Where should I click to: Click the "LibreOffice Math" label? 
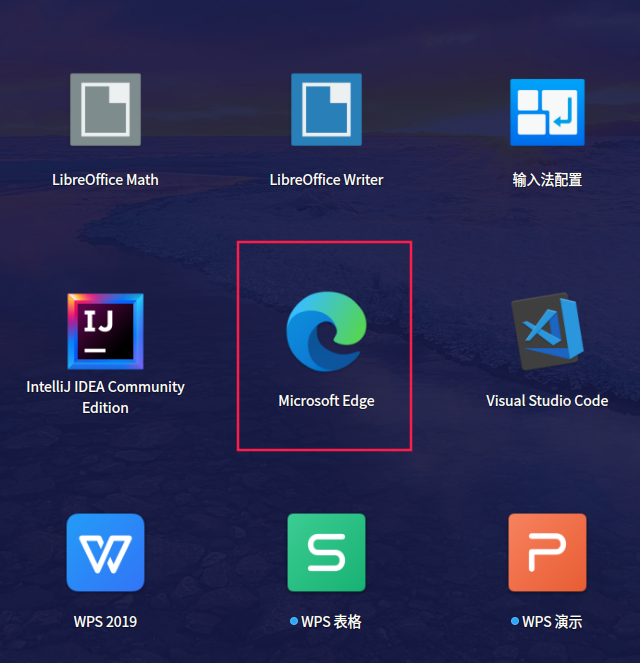[105, 180]
